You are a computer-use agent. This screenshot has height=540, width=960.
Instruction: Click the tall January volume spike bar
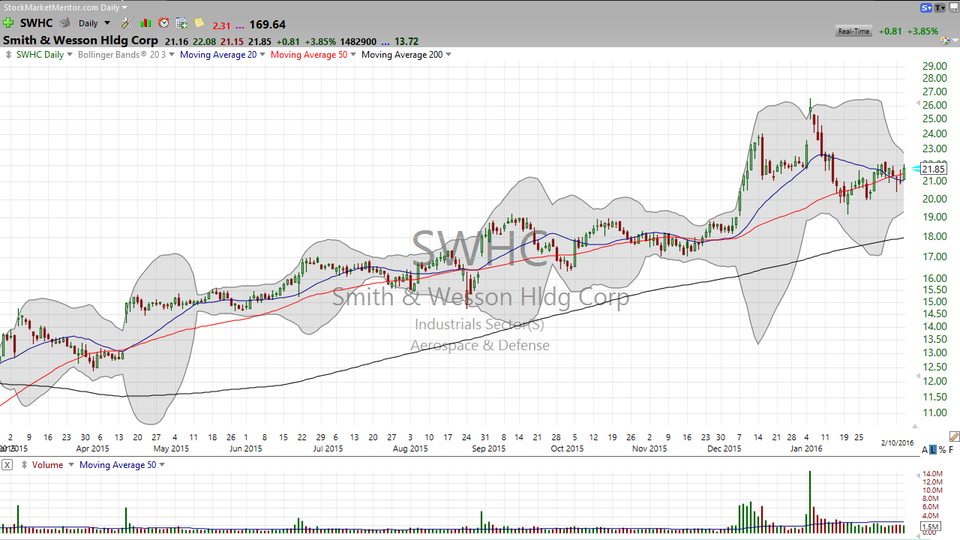pyautogui.click(x=810, y=501)
